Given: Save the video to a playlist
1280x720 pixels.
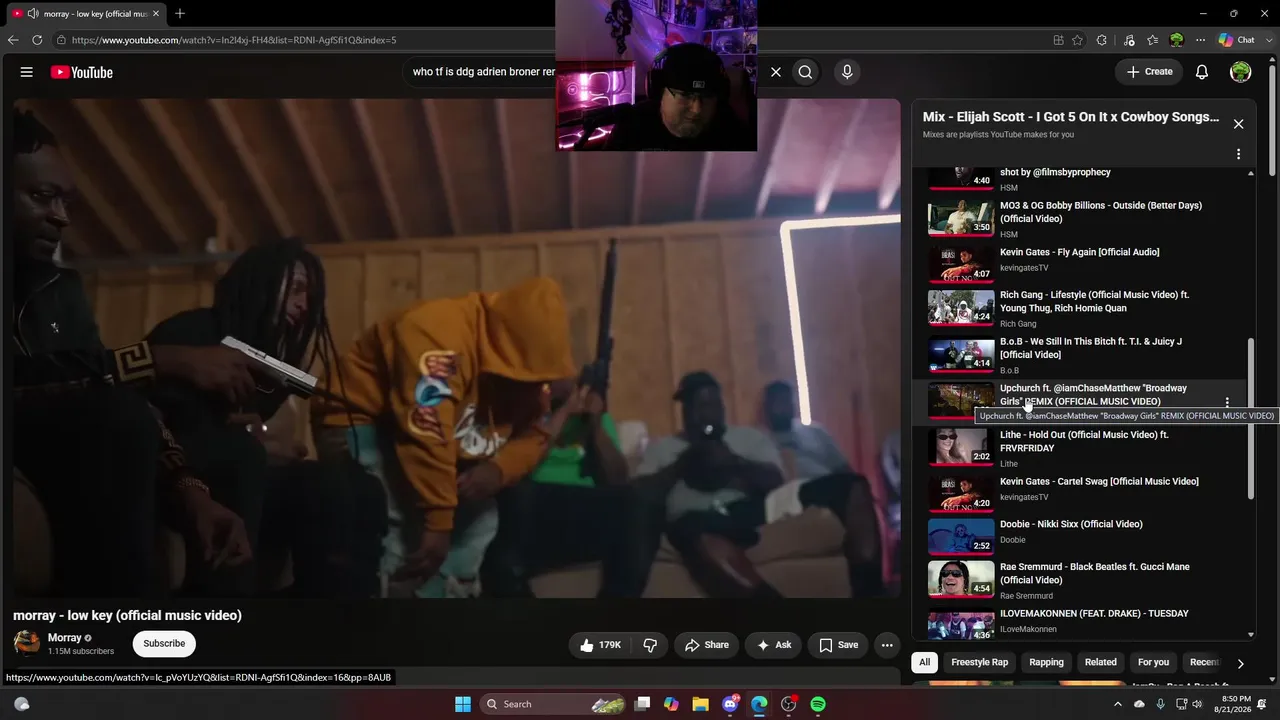Looking at the screenshot, I should (838, 645).
